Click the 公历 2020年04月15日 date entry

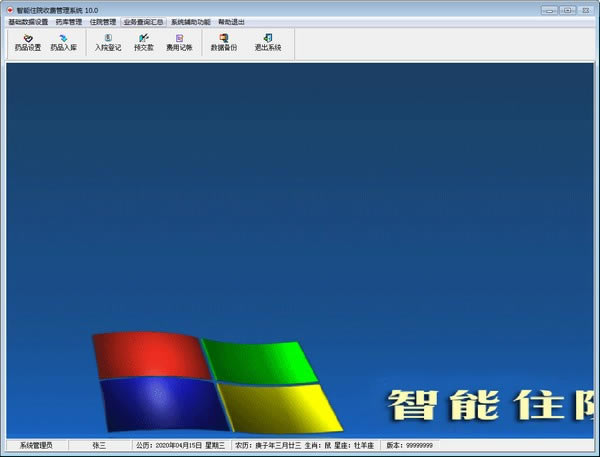point(181,446)
